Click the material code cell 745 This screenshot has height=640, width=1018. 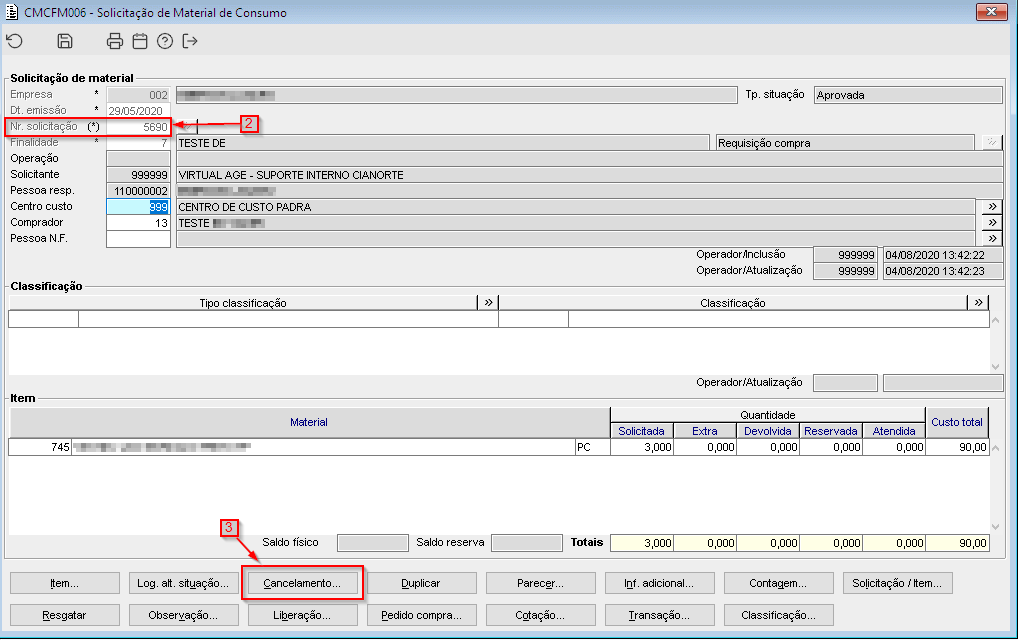coord(40,447)
